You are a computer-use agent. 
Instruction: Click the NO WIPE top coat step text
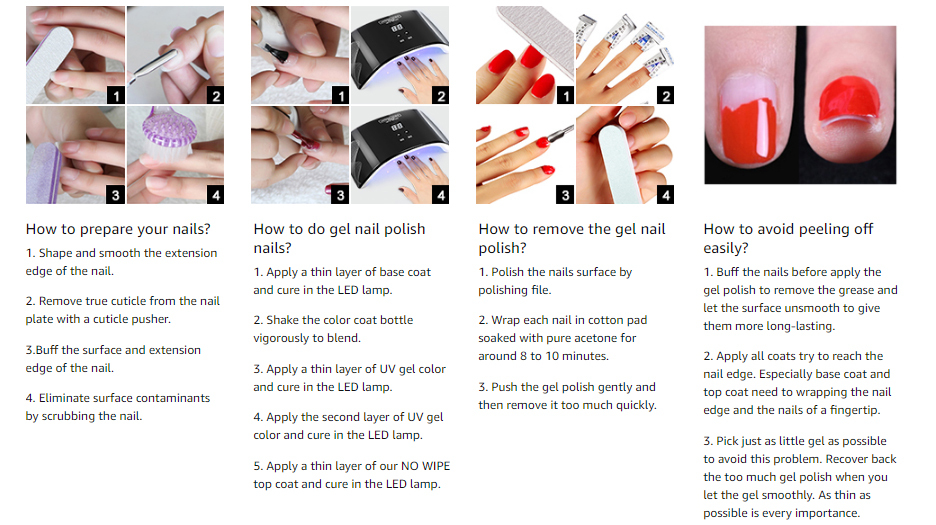pyautogui.click(x=352, y=475)
